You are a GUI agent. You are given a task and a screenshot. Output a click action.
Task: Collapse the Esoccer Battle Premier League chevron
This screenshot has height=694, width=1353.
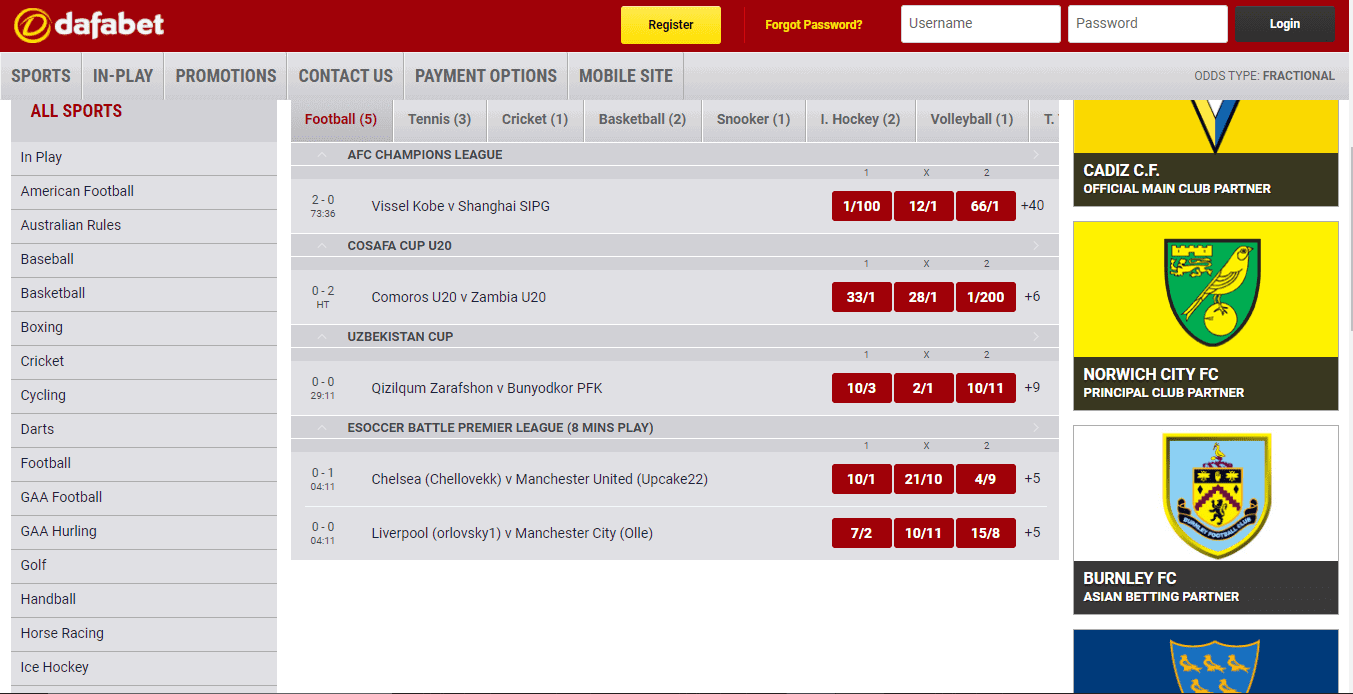[x=322, y=428]
